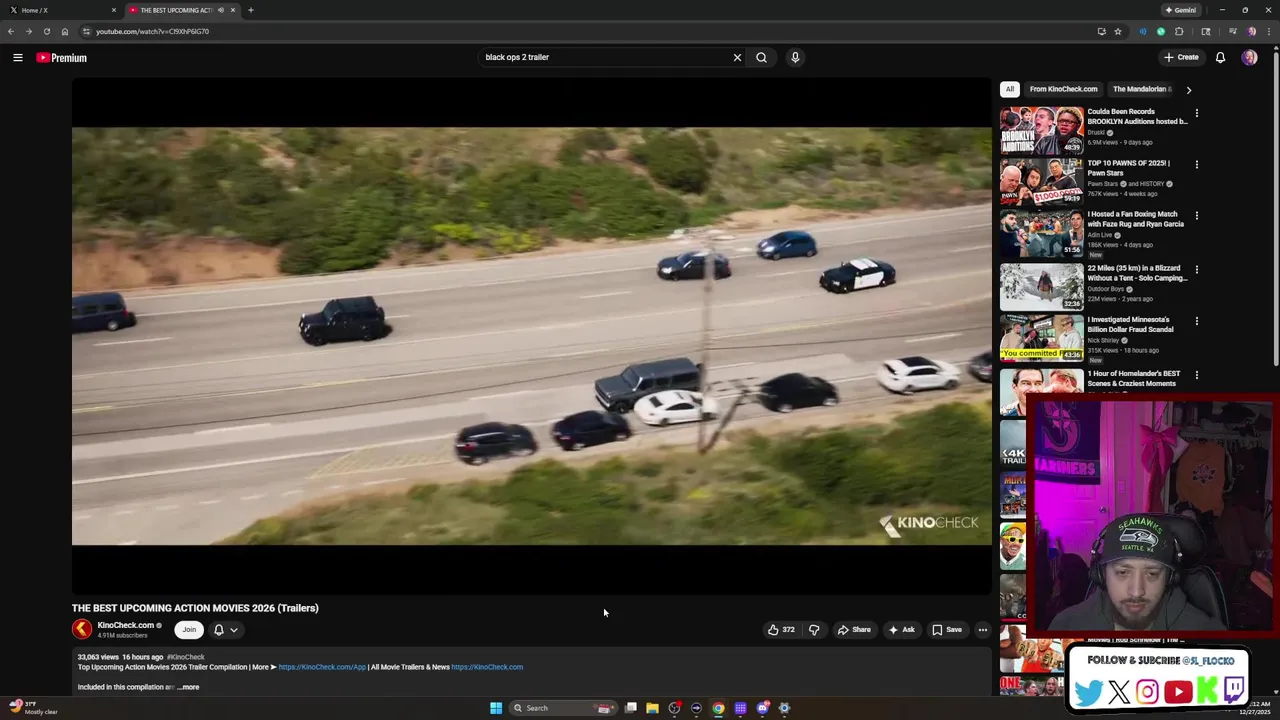The width and height of the screenshot is (1280, 720).
Task: Click the Ask button
Action: point(901,630)
